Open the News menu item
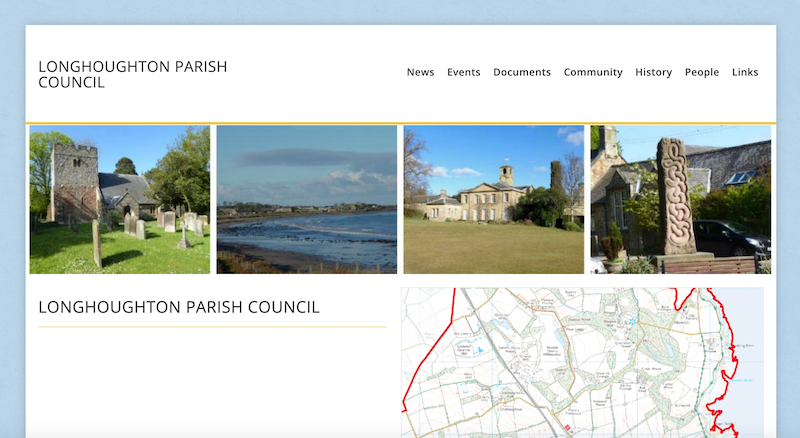 coord(420,72)
